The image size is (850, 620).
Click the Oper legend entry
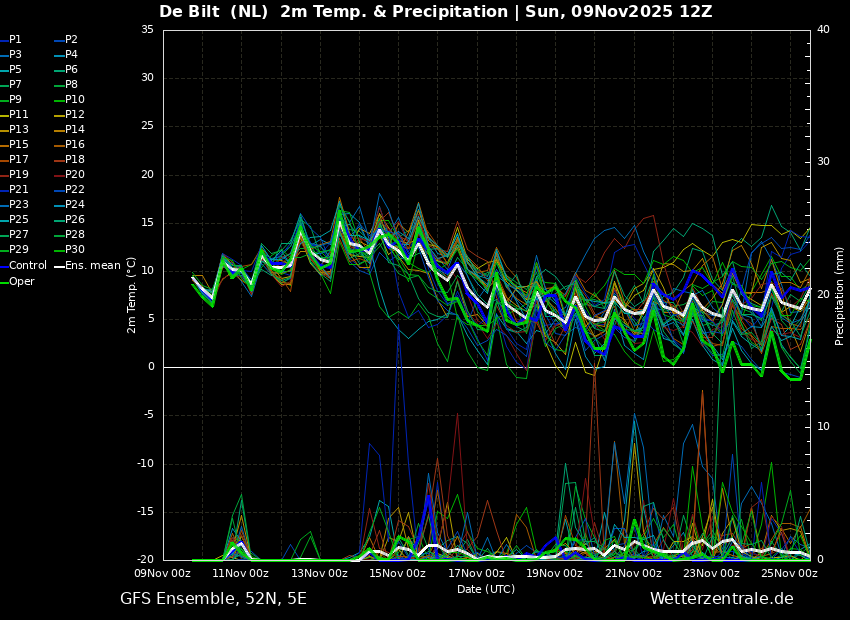[17, 281]
